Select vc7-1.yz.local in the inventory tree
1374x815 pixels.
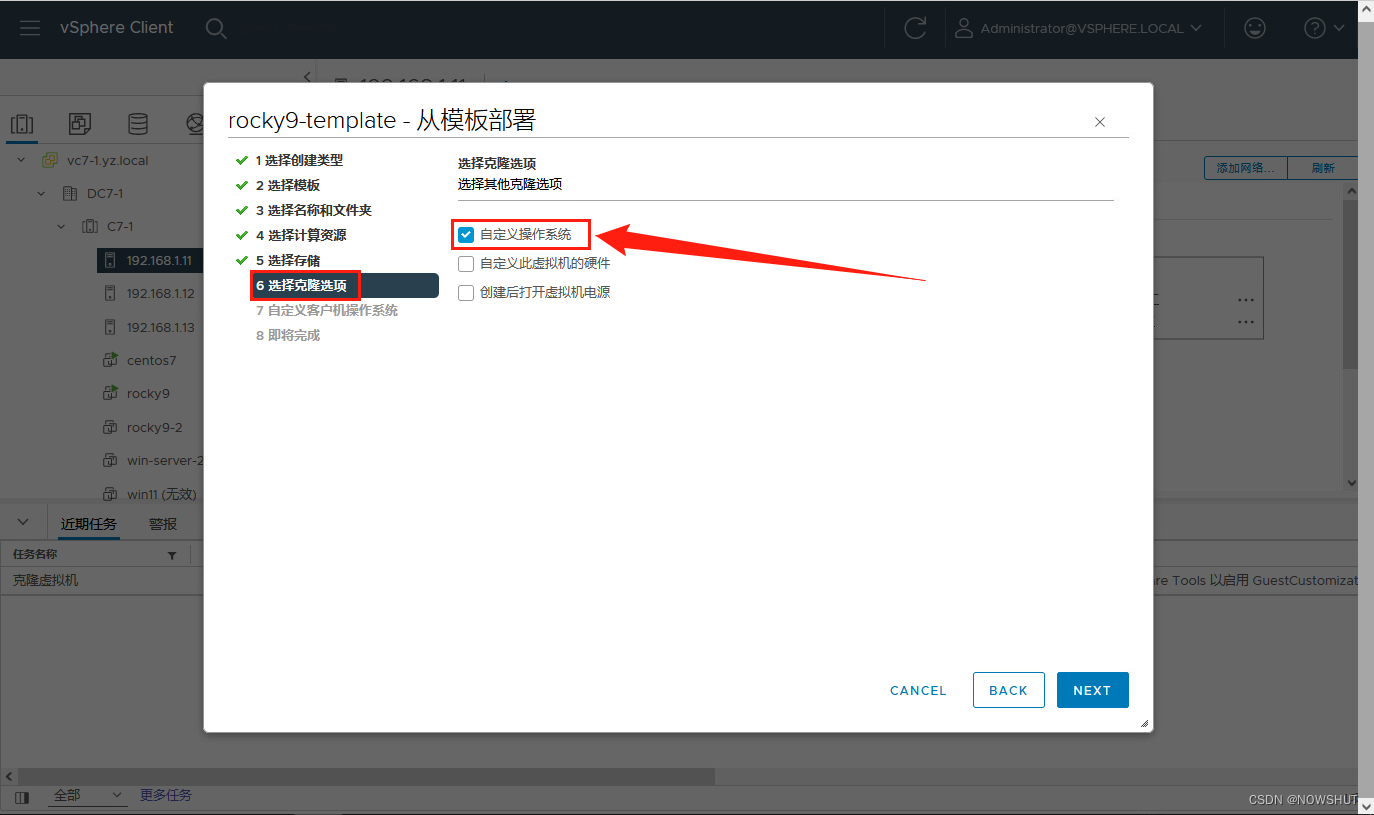point(107,160)
